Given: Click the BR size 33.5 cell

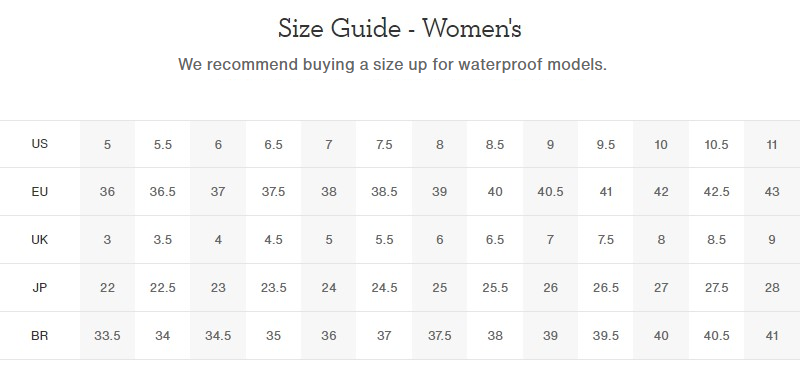Looking at the screenshot, I should [x=107, y=336].
